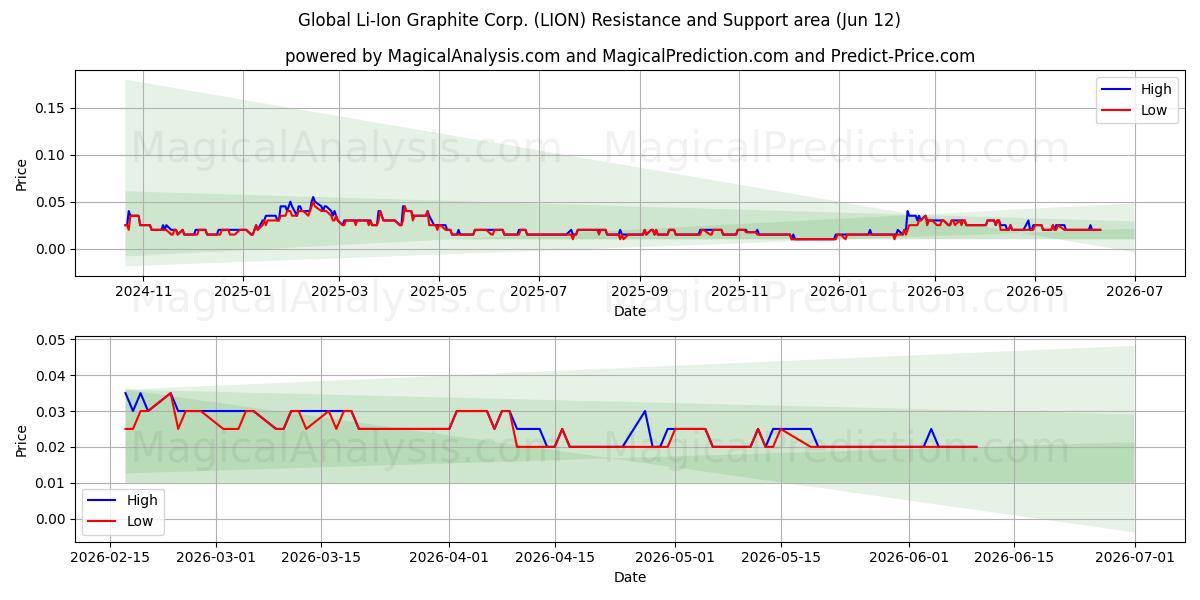
Task: Click the '2025-05' tick label on the top chart
Action: 439,291
